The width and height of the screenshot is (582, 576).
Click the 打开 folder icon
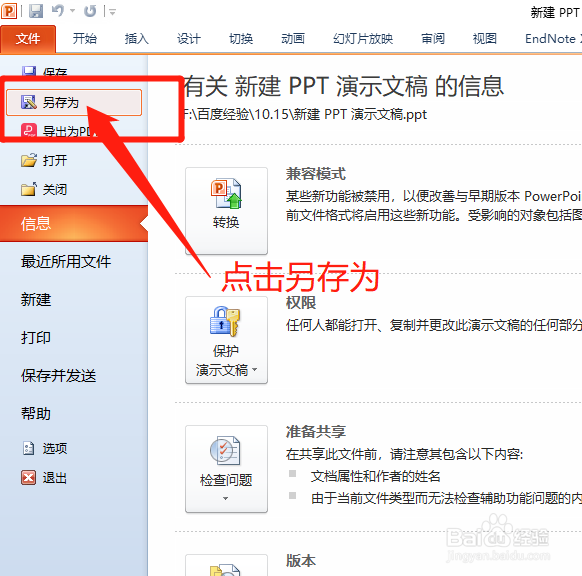(x=29, y=160)
